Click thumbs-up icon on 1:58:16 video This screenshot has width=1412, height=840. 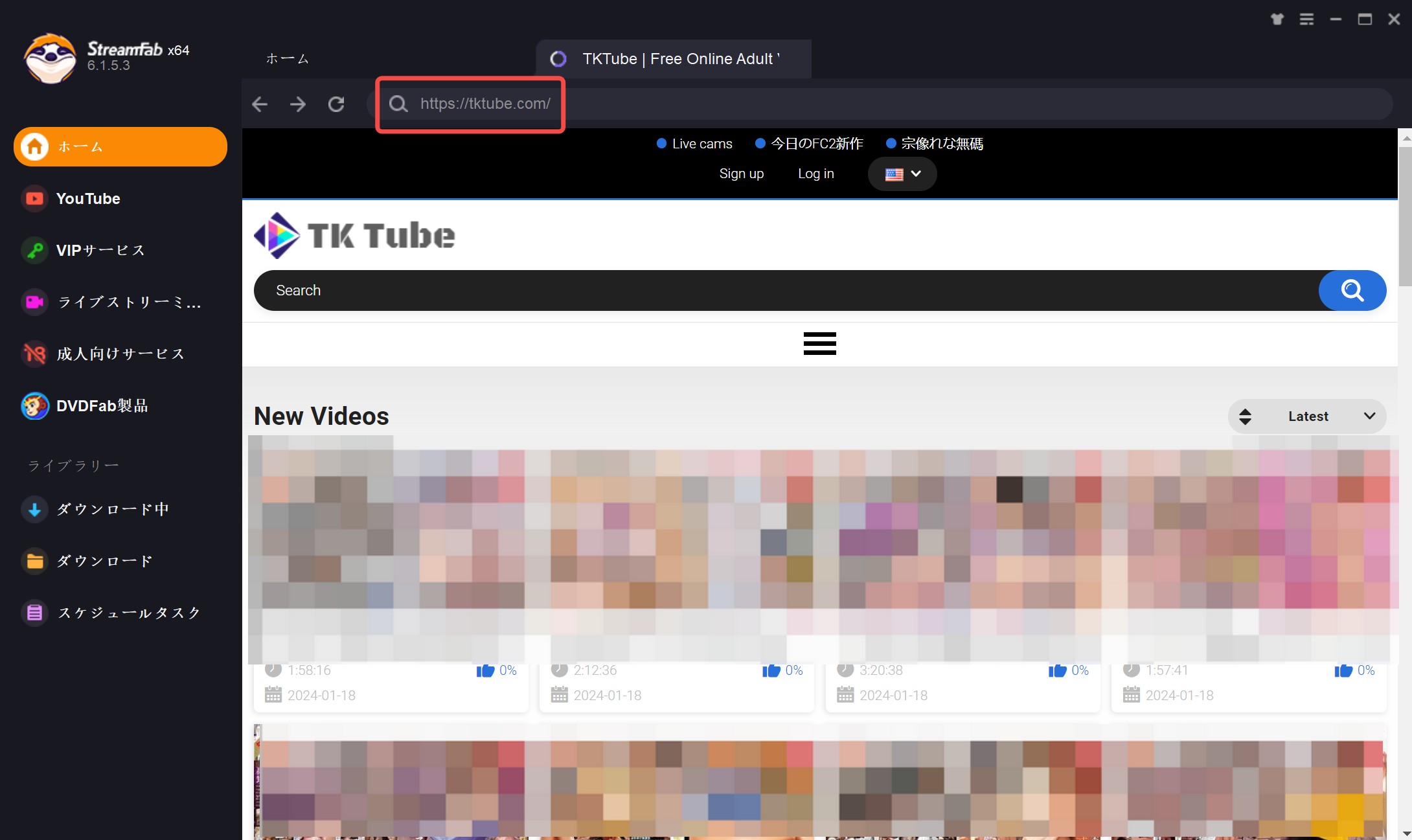[485, 670]
